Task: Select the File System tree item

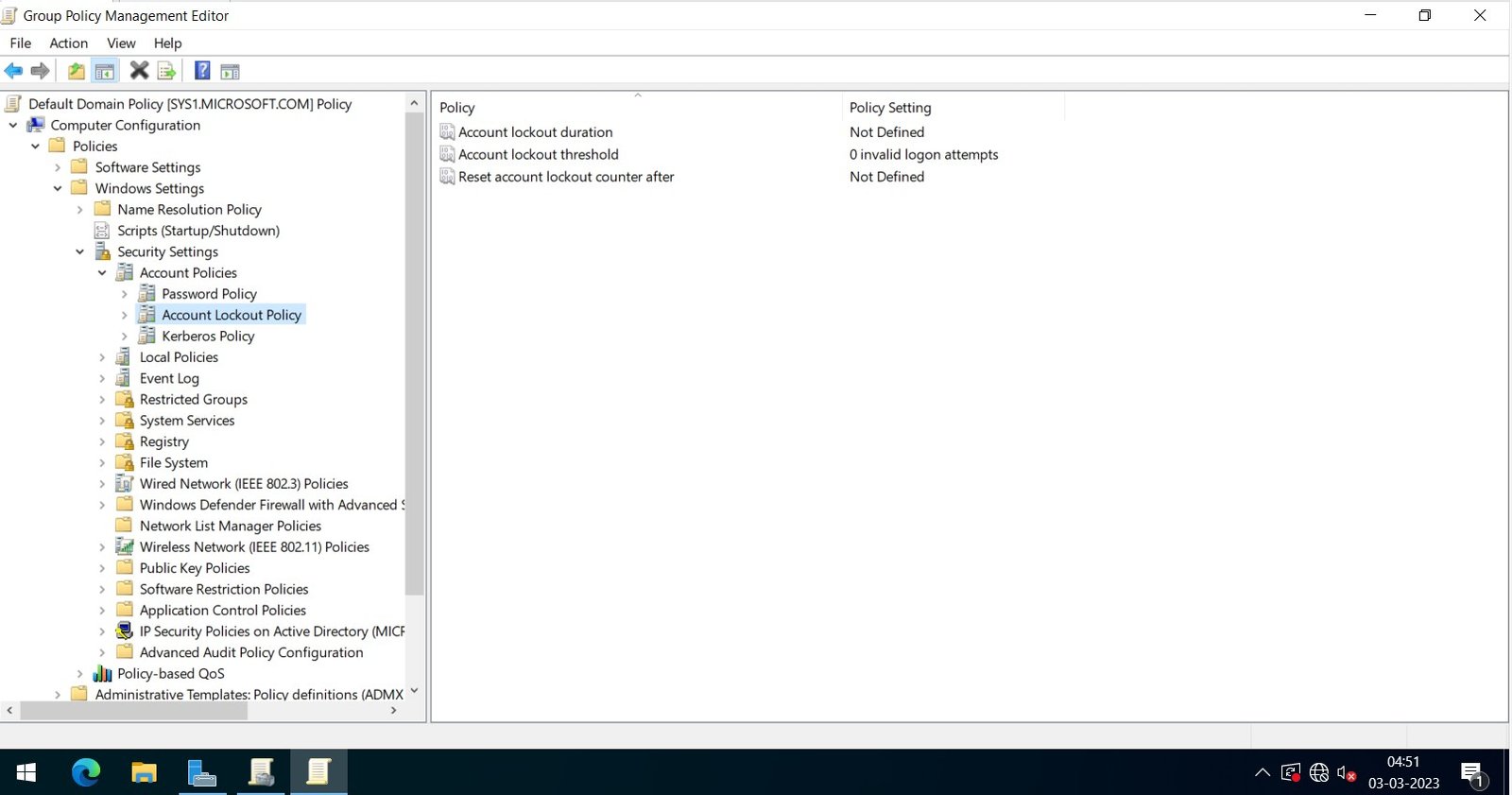Action: pos(174,462)
